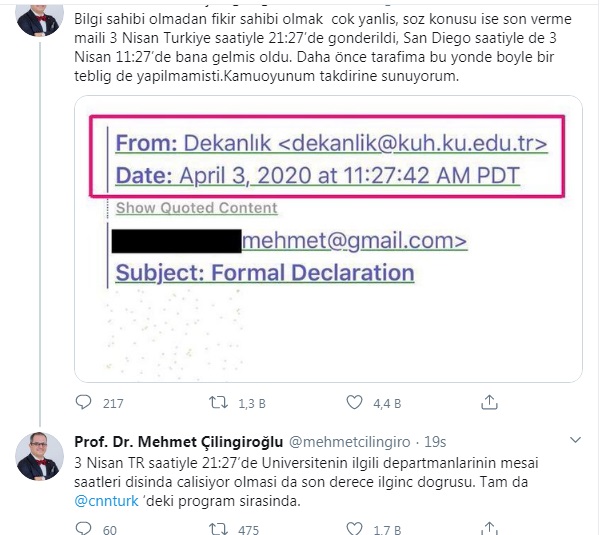Retweet the second tweet with 475 retweets

click(218, 529)
